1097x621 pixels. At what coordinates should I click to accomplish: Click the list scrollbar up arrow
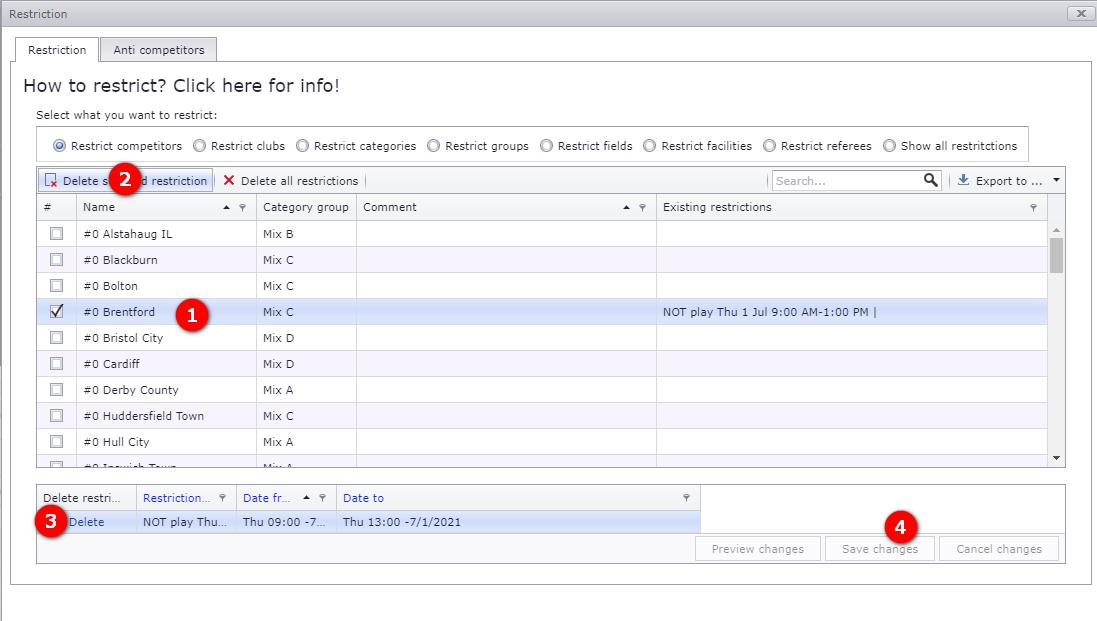click(1056, 229)
